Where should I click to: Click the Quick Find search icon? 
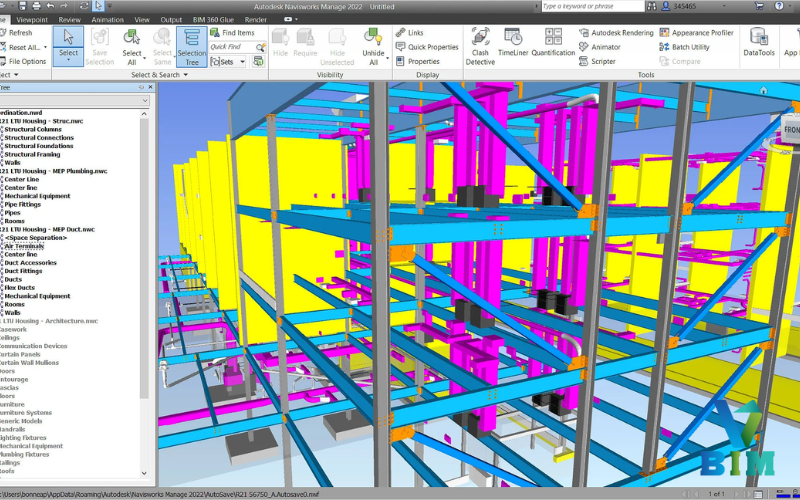[261, 47]
